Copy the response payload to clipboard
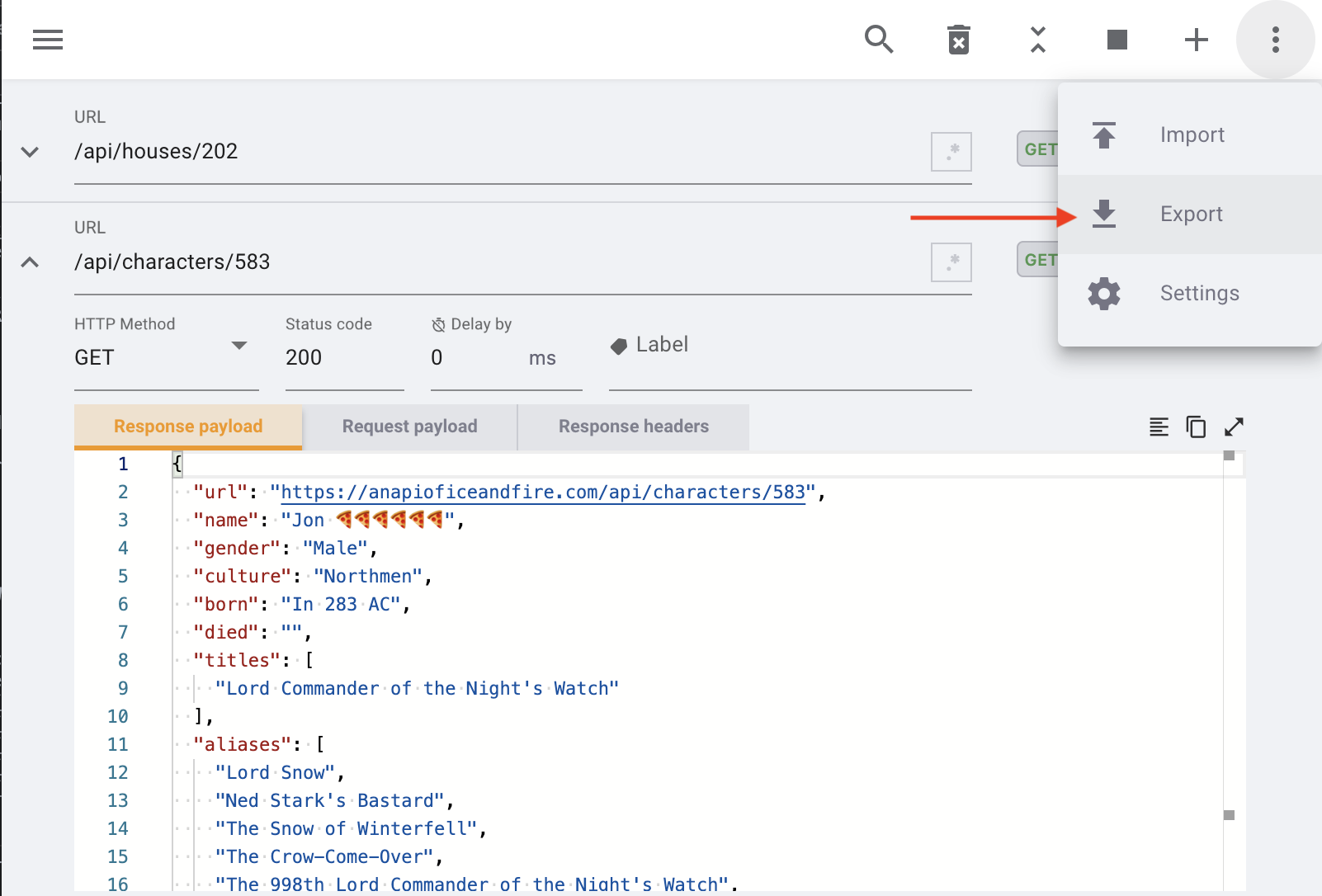Viewport: 1322px width, 896px height. 1196,427
